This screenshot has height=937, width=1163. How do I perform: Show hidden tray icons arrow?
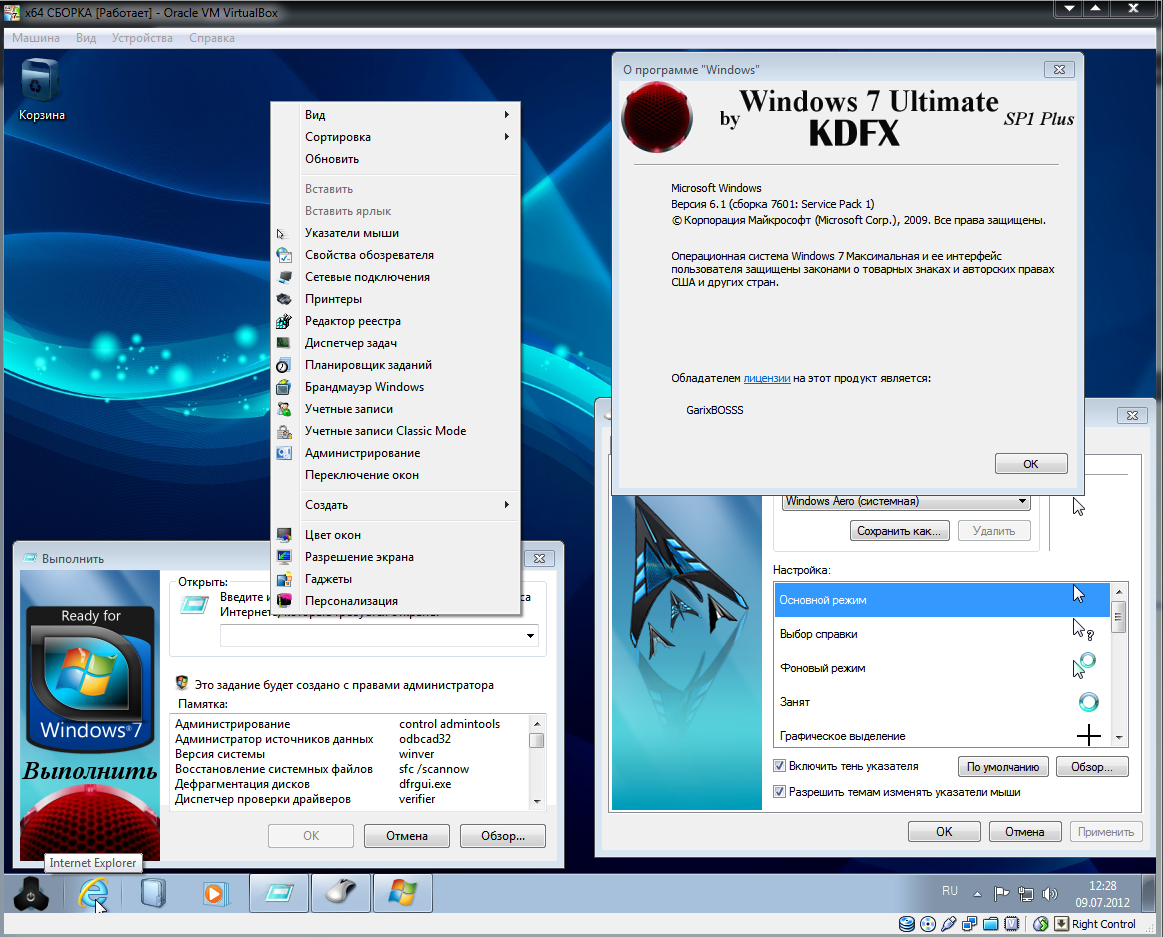(x=978, y=894)
